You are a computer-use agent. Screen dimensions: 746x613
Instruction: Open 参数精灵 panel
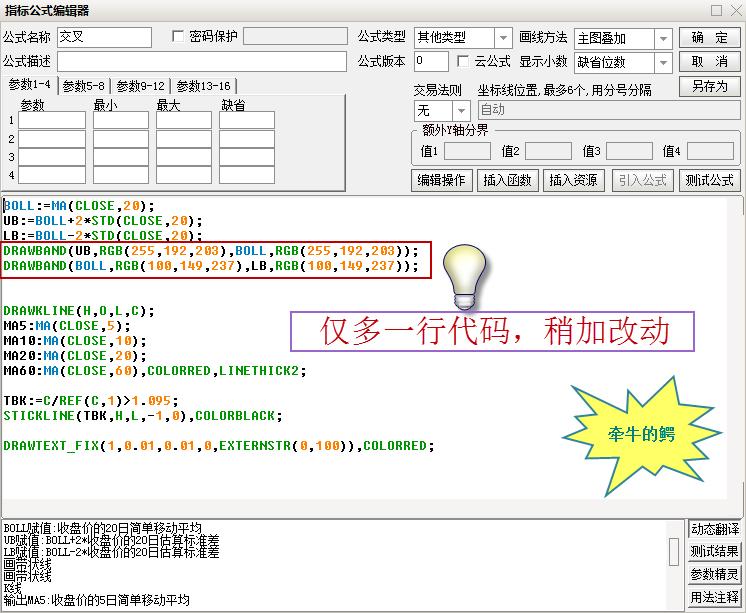coord(715,574)
